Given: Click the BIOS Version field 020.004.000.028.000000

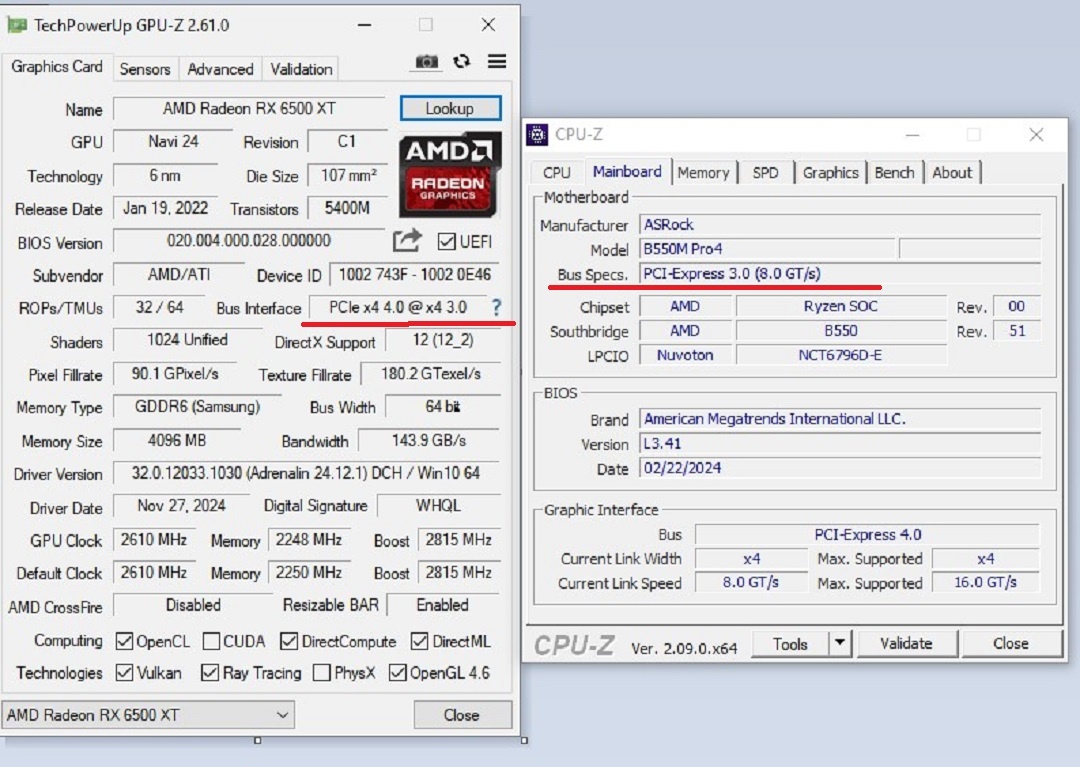Looking at the screenshot, I should pyautogui.click(x=249, y=241).
